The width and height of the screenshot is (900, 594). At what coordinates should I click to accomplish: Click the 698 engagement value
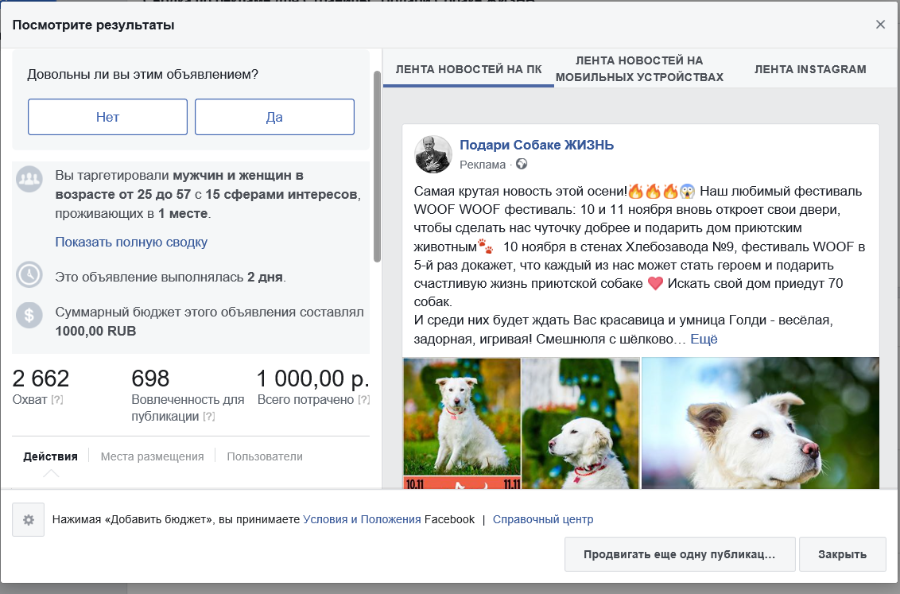(150, 379)
